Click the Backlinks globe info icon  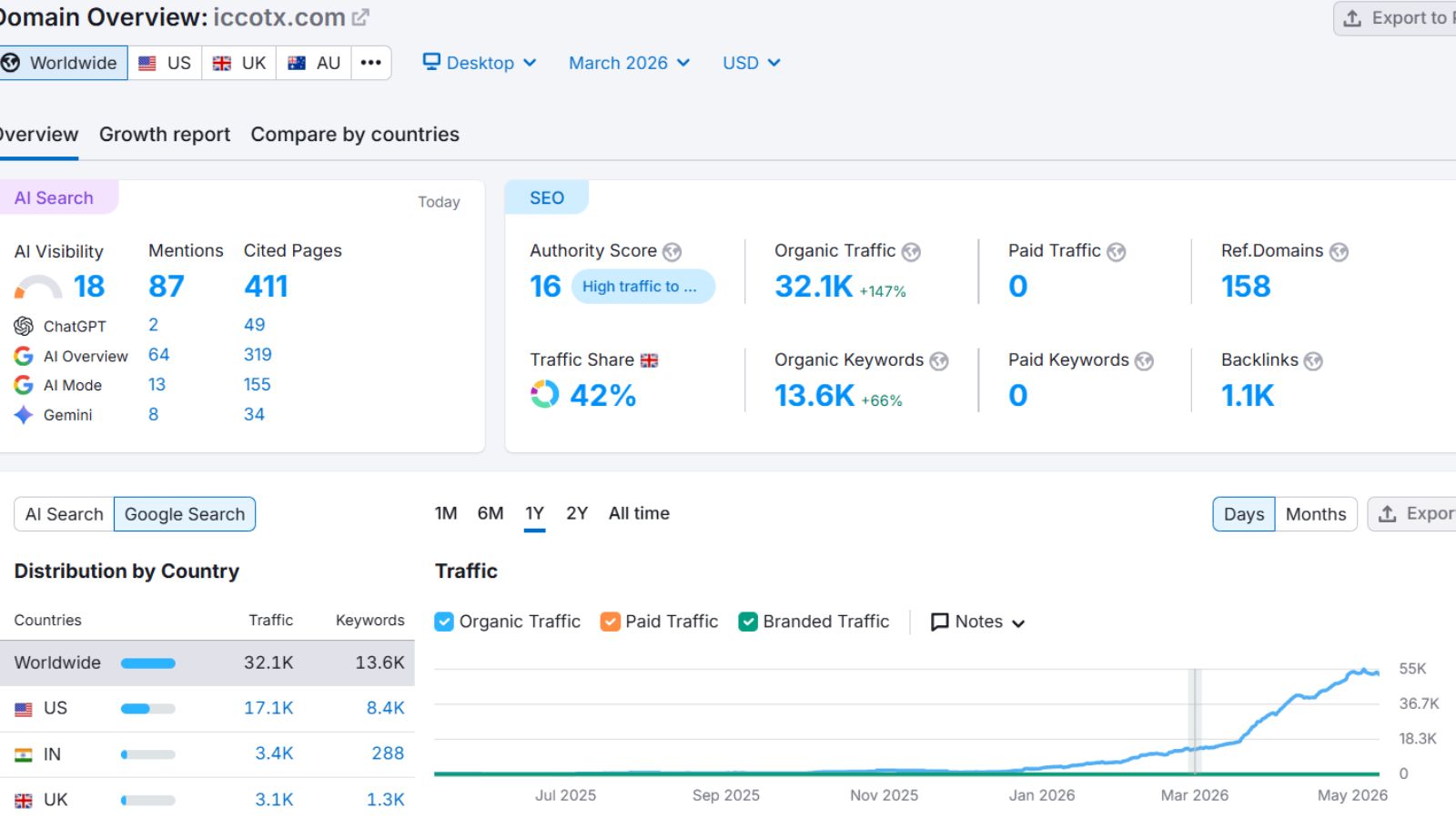[1313, 361]
